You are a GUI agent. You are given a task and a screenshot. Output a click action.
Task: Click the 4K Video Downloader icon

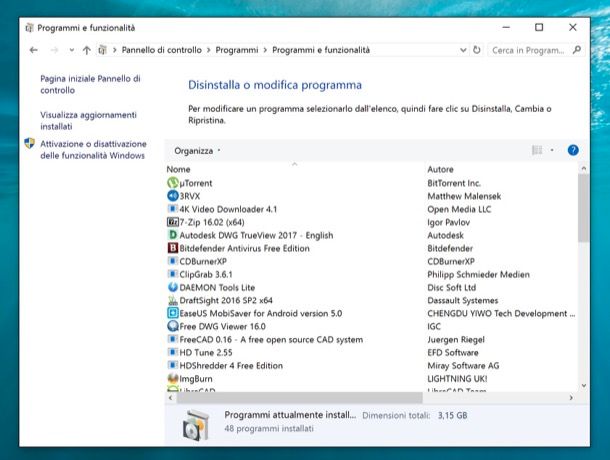pos(173,209)
